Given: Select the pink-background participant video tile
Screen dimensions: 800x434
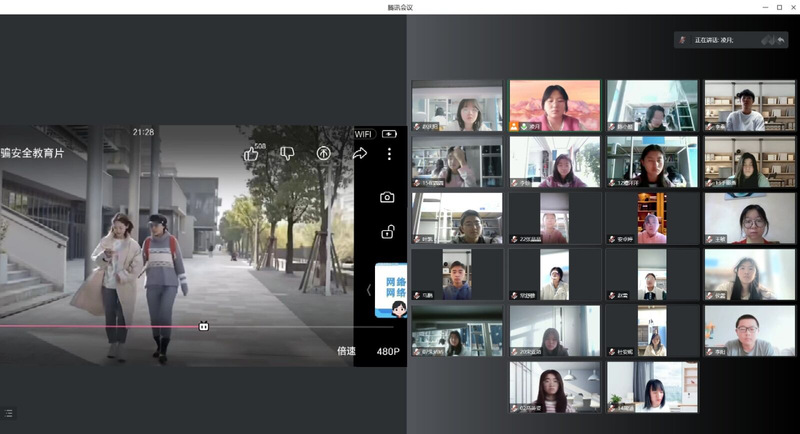Looking at the screenshot, I should pos(554,106).
